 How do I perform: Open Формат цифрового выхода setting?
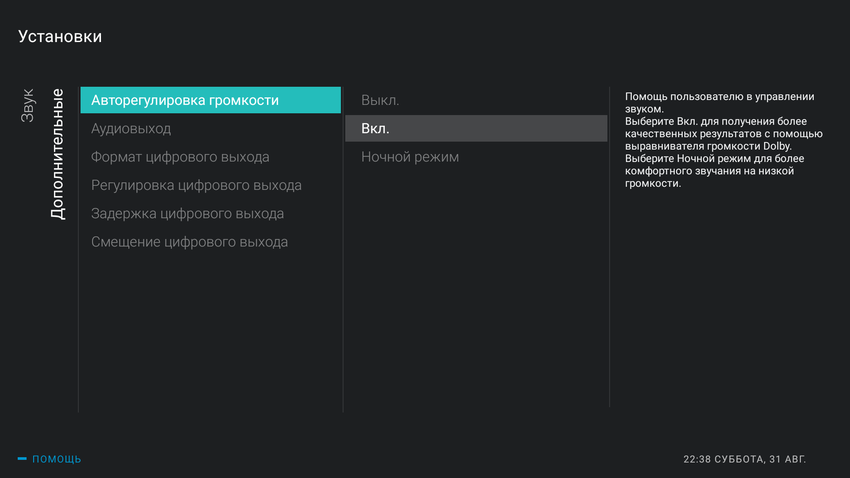tap(180, 157)
